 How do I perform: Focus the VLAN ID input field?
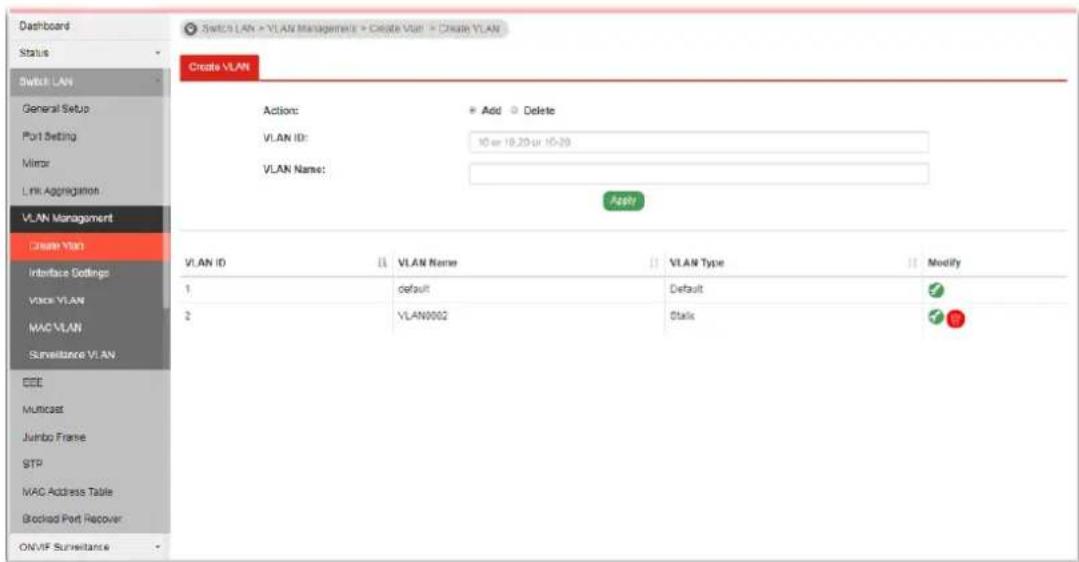pos(698,142)
